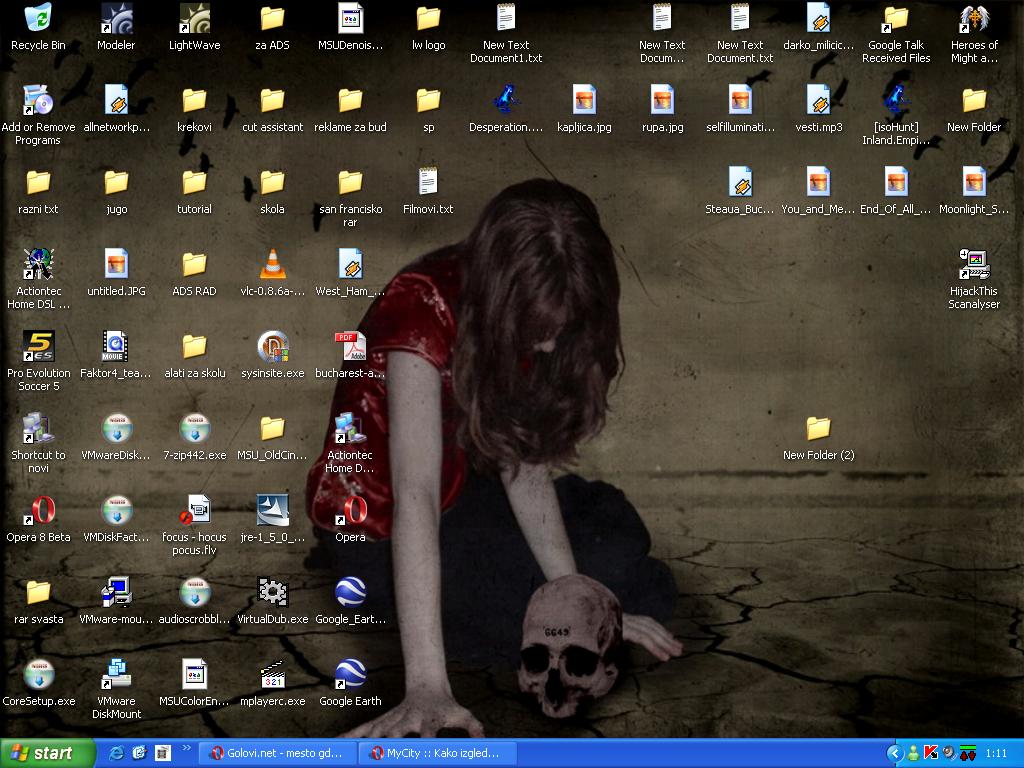Expand the Quick Launch overflow chevron
The image size is (1024, 768).
click(186, 749)
